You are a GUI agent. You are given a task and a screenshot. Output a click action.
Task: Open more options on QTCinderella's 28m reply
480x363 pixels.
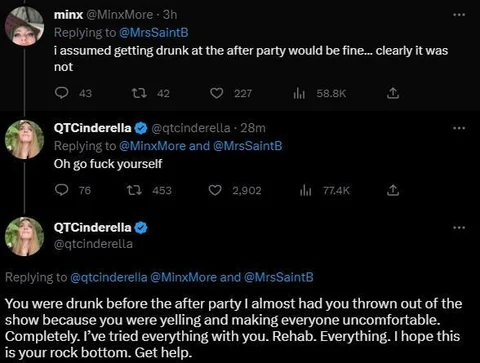[459, 128]
